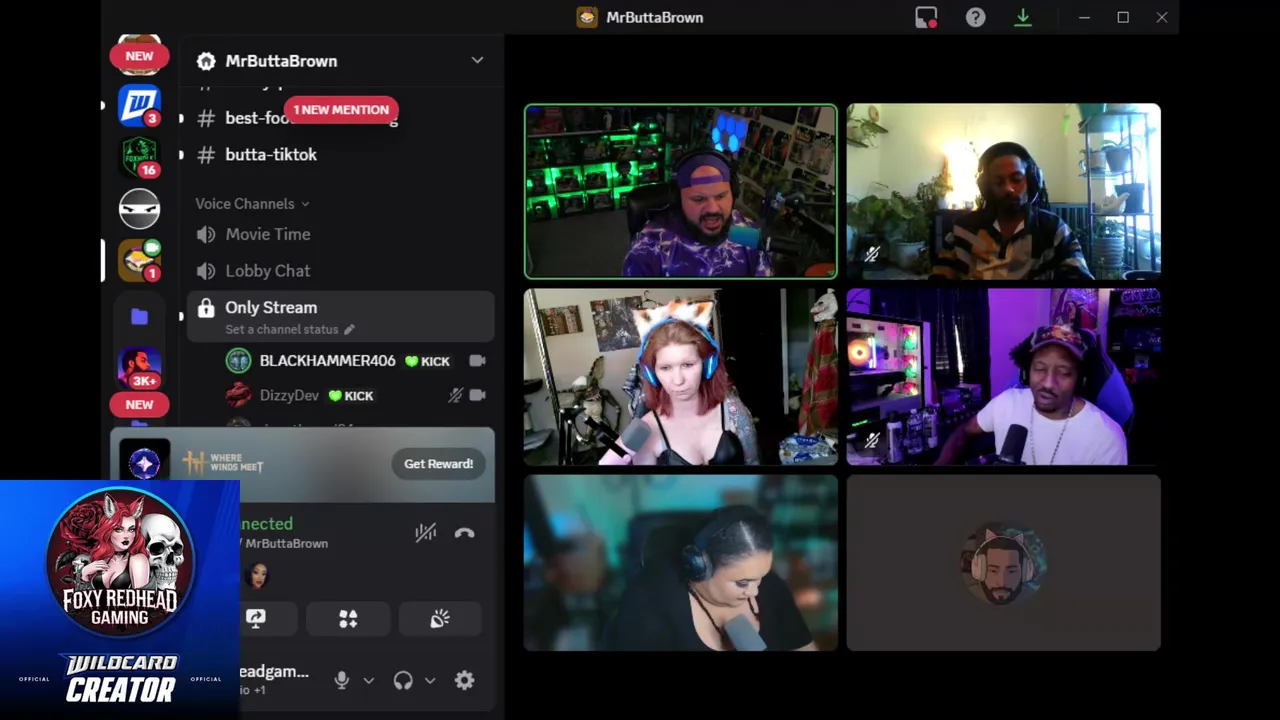Click the KICK badge next to BLACKHAMMER406
Viewport: 1280px width, 720px height.
click(x=427, y=361)
